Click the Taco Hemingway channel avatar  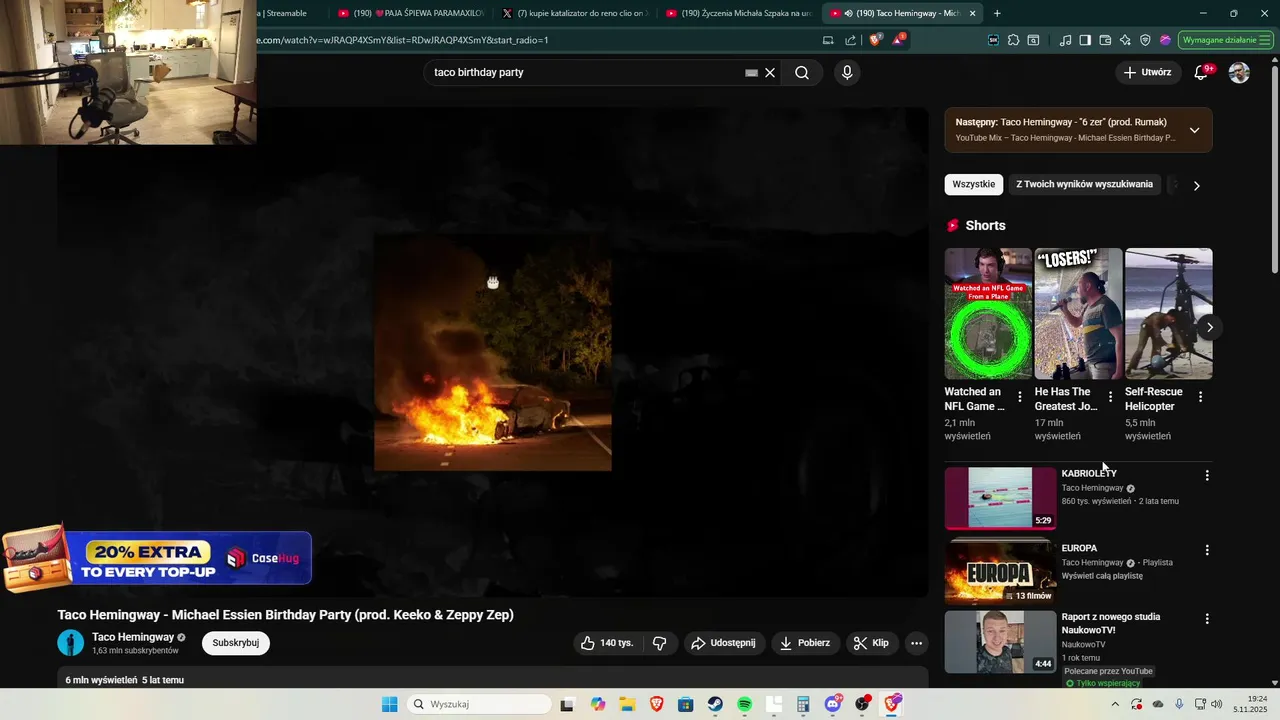coord(71,643)
